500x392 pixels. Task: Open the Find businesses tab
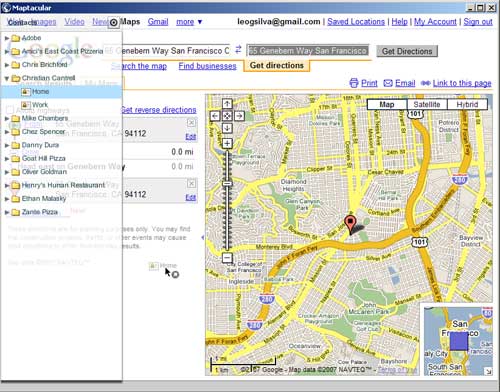tap(207, 66)
